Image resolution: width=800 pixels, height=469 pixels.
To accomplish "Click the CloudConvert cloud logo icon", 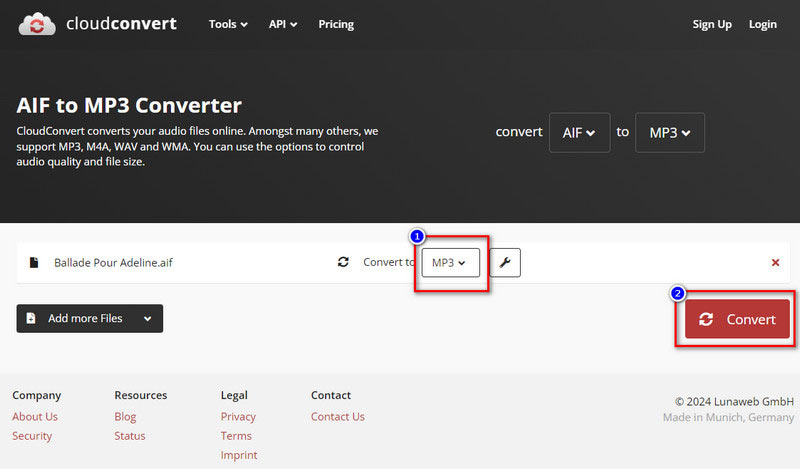I will (x=37, y=24).
